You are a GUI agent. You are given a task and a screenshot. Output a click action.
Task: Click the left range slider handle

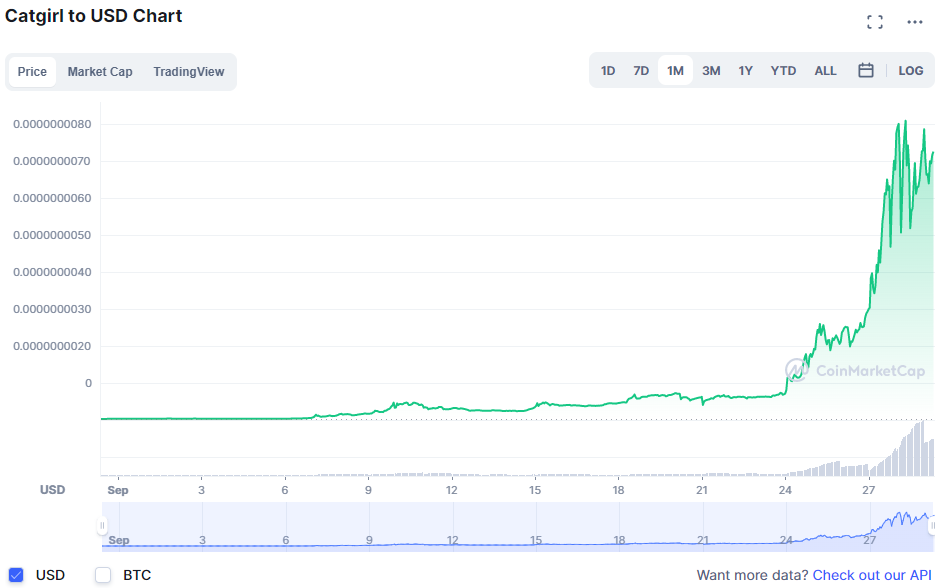[x=102, y=526]
